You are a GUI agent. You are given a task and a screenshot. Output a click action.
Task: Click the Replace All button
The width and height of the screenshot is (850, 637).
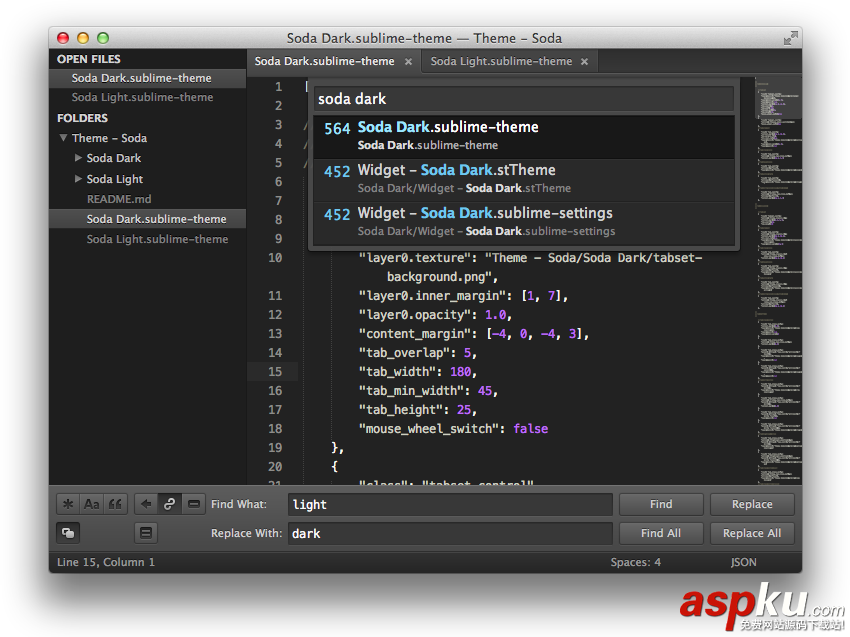(x=752, y=533)
